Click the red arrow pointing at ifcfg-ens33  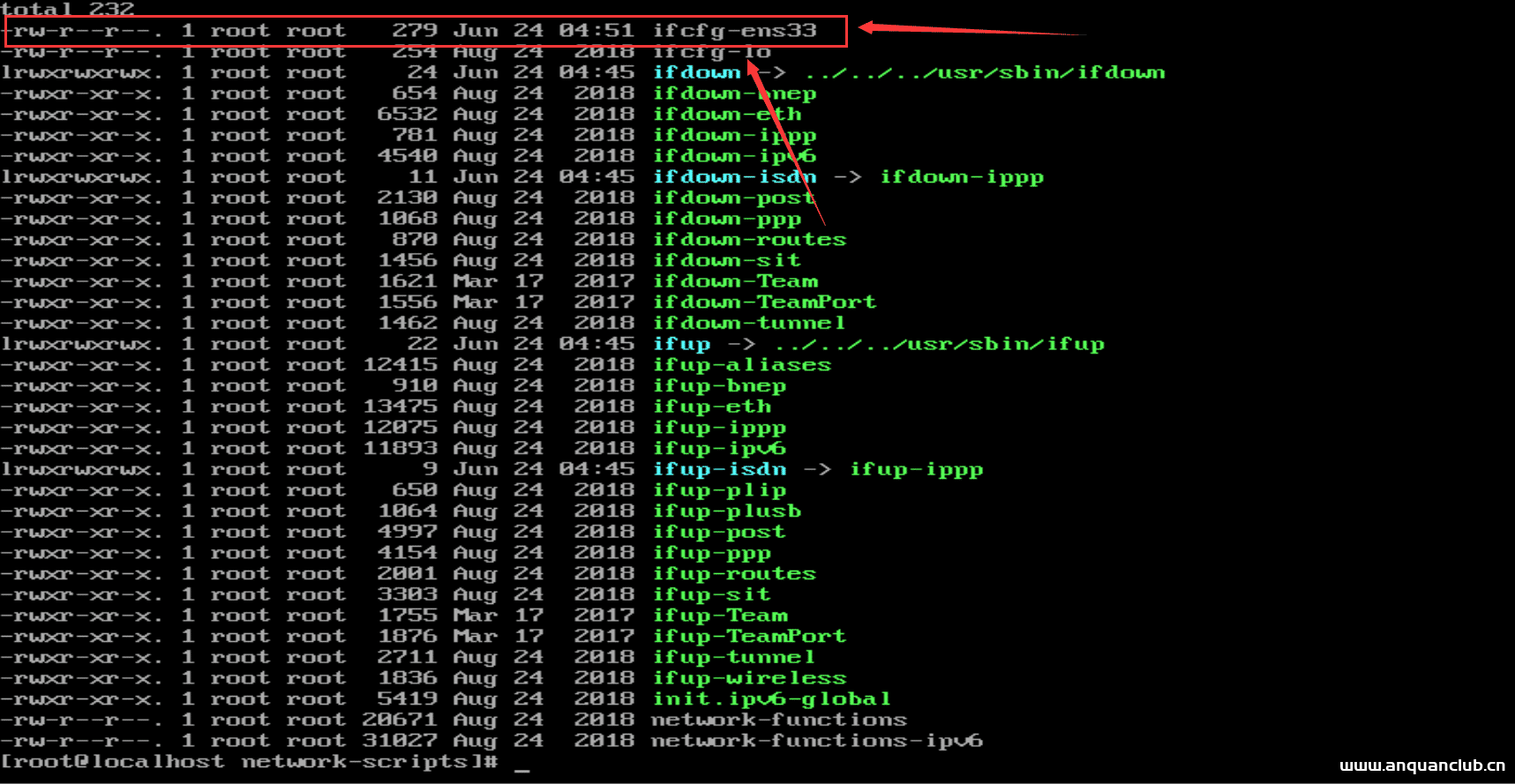click(x=971, y=30)
